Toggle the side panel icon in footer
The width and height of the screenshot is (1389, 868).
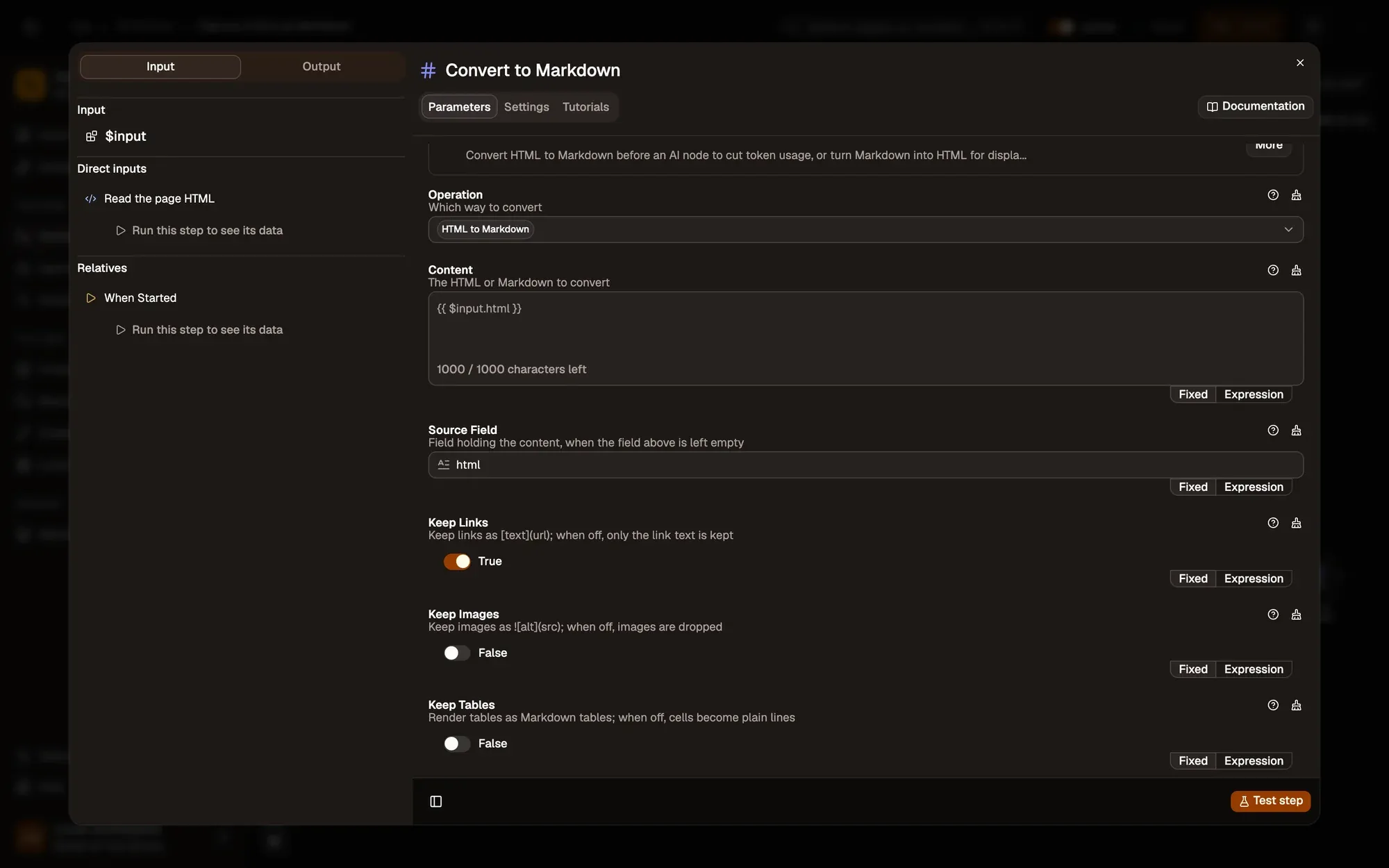click(x=436, y=801)
